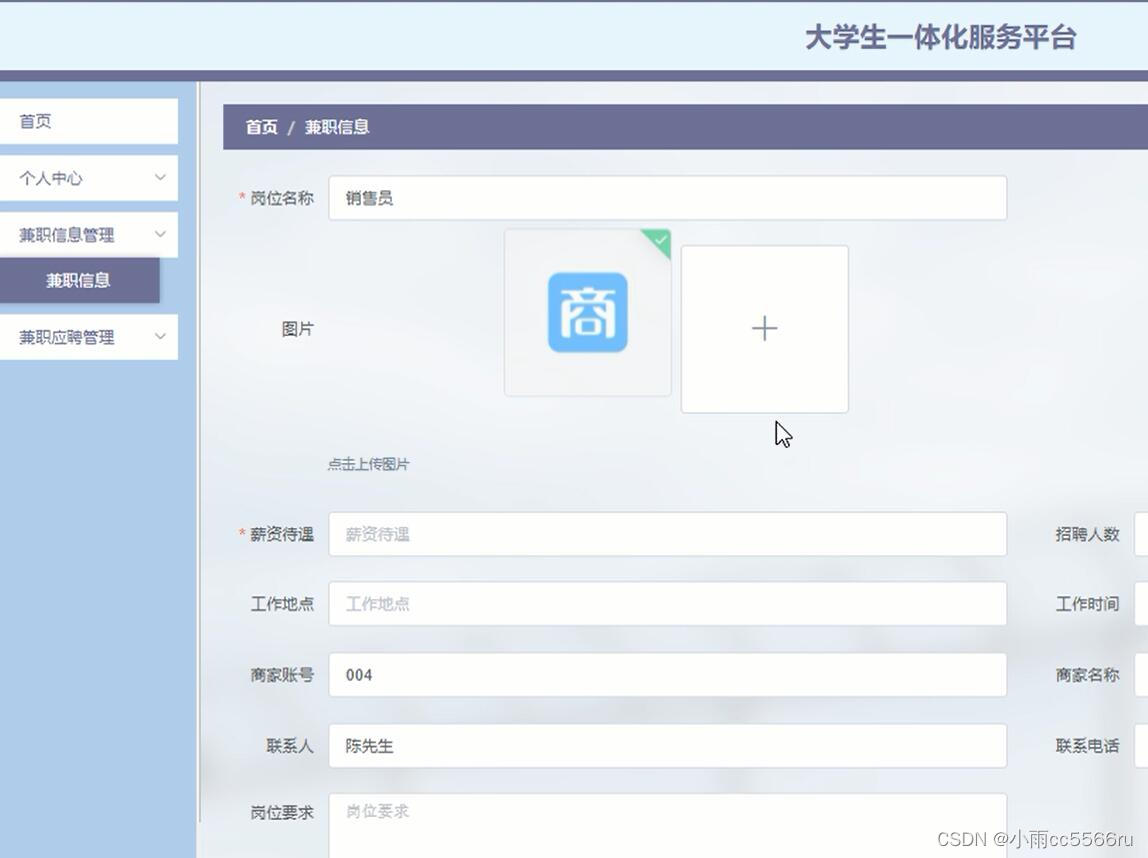Click the 联系人 field containing 陈先生
This screenshot has width=1148, height=858.
668,746
